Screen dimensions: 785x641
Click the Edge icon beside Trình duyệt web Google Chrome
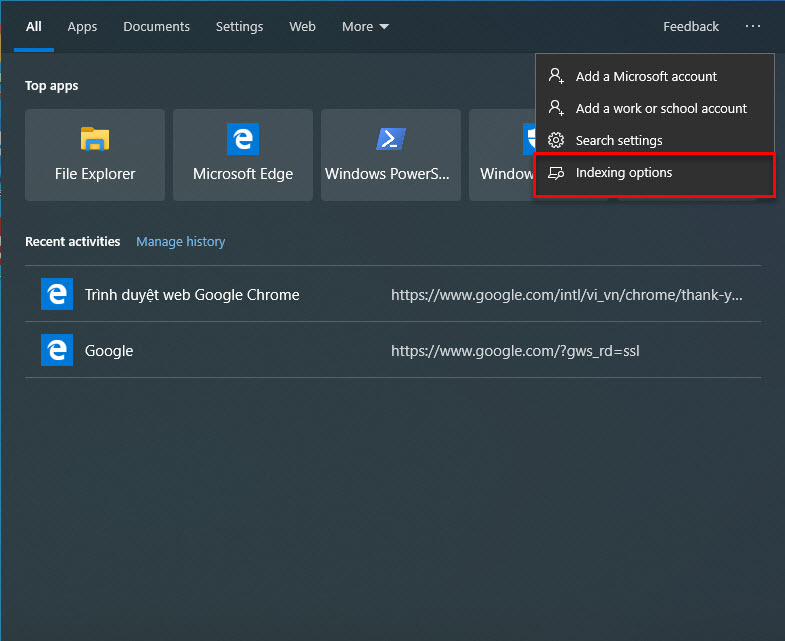[57, 294]
